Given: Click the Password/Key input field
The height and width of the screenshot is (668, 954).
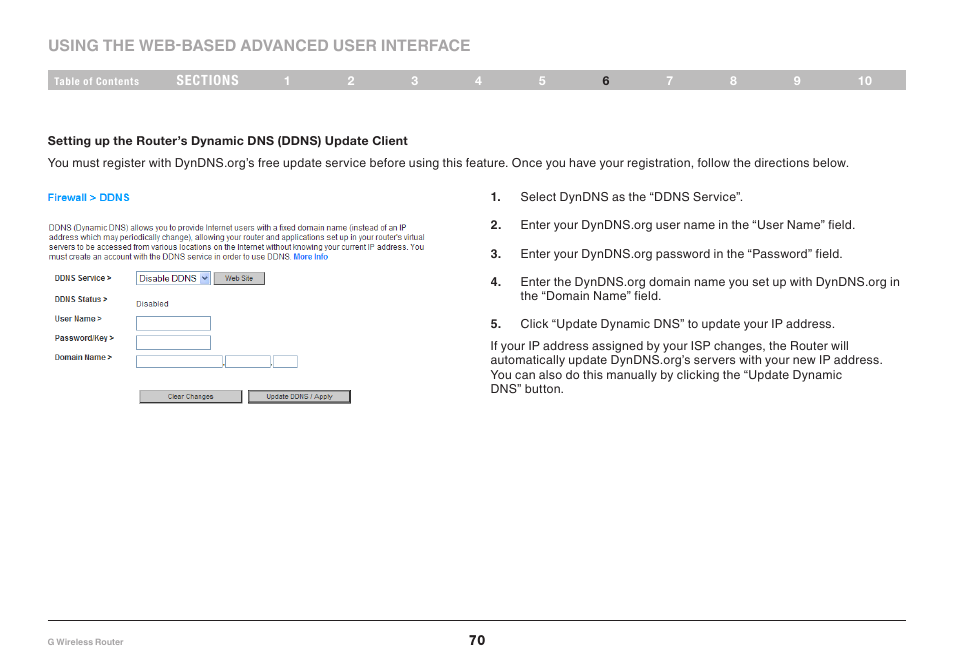Looking at the screenshot, I should coord(173,343).
